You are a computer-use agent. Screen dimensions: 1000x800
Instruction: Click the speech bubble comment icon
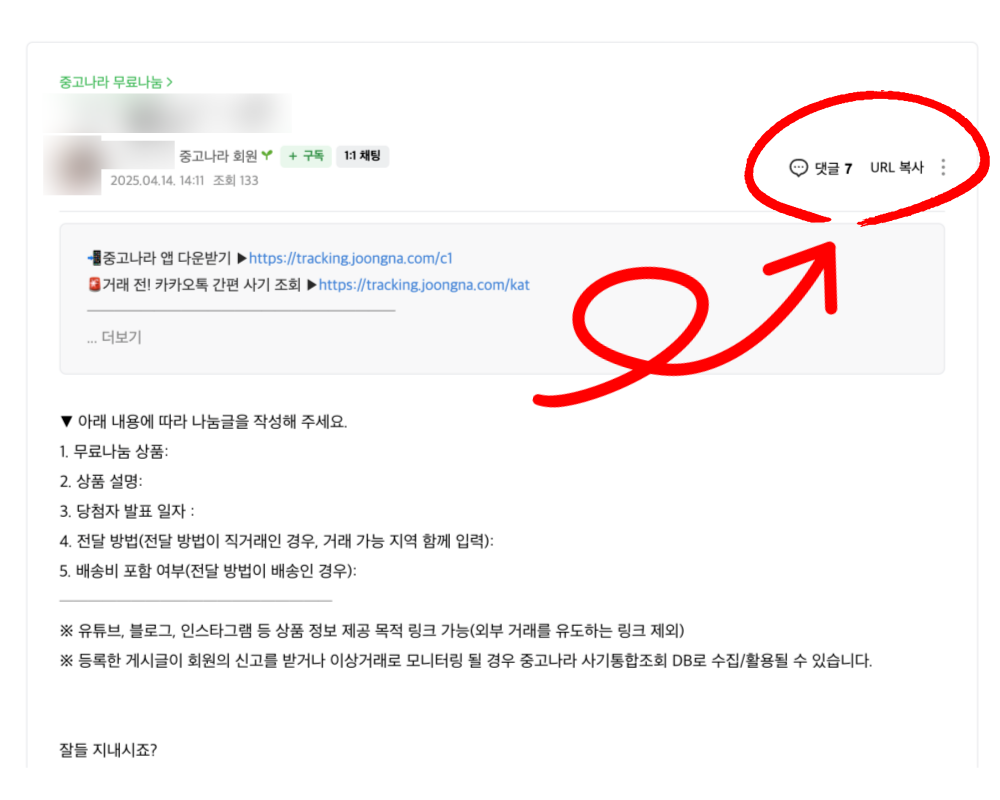(798, 168)
